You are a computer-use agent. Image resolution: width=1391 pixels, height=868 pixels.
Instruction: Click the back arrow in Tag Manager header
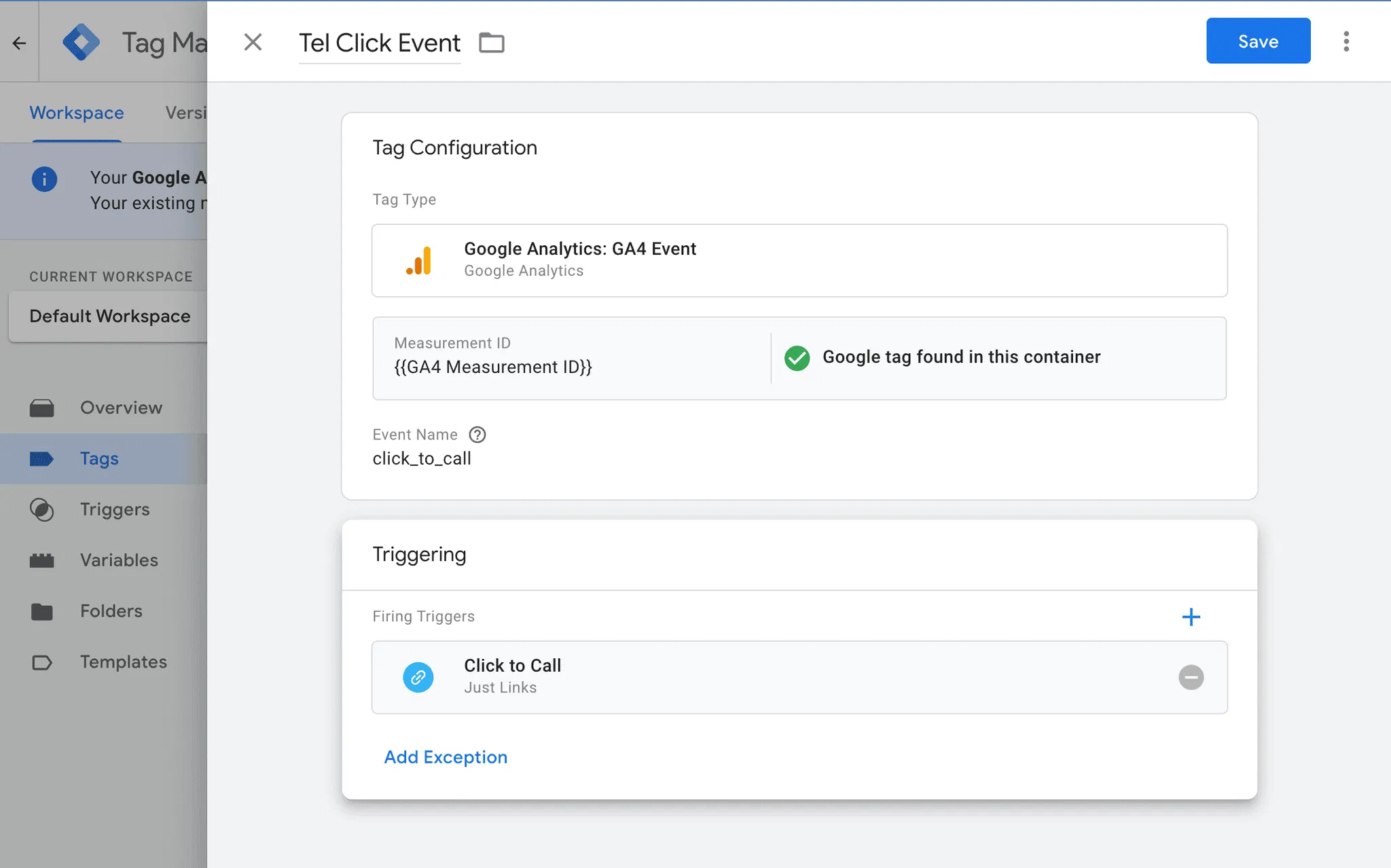click(x=19, y=43)
